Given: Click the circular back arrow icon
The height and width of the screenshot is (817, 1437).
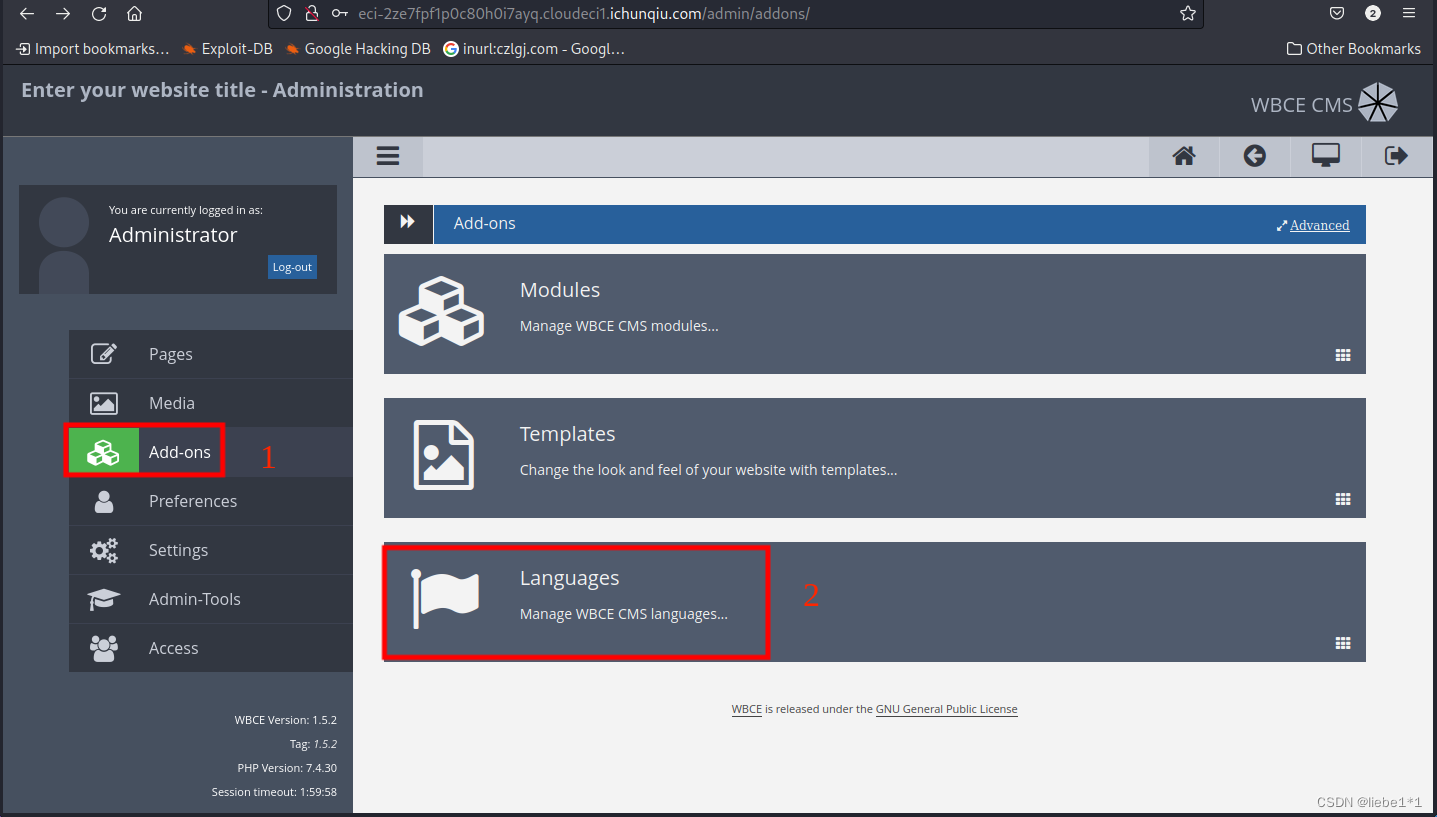Looking at the screenshot, I should coord(1255,156).
